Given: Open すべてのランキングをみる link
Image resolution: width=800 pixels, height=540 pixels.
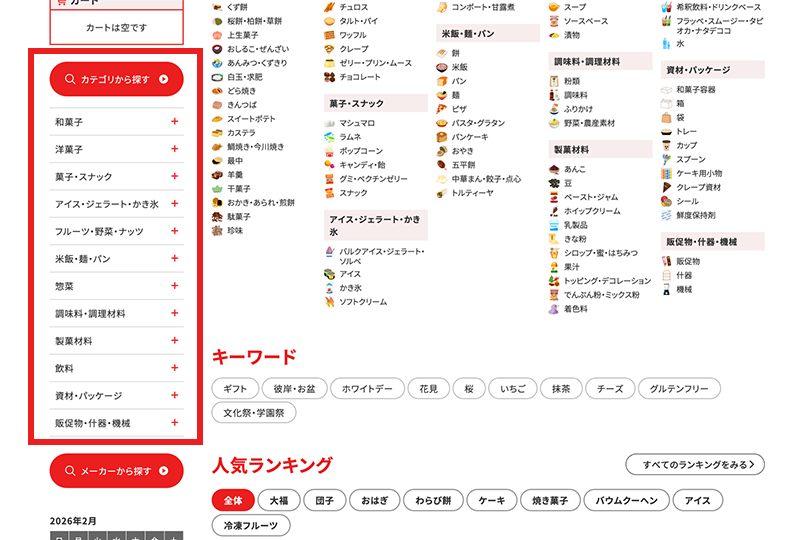Looking at the screenshot, I should point(695,464).
